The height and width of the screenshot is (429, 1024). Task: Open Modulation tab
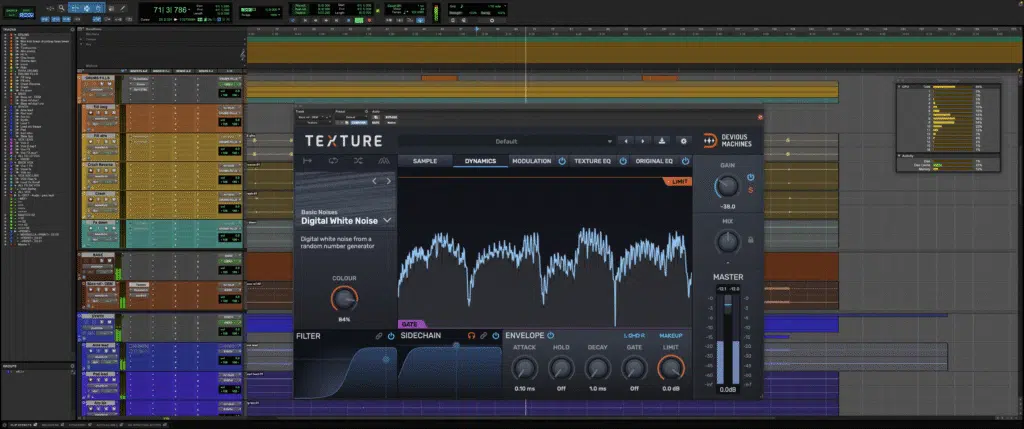tap(532, 161)
